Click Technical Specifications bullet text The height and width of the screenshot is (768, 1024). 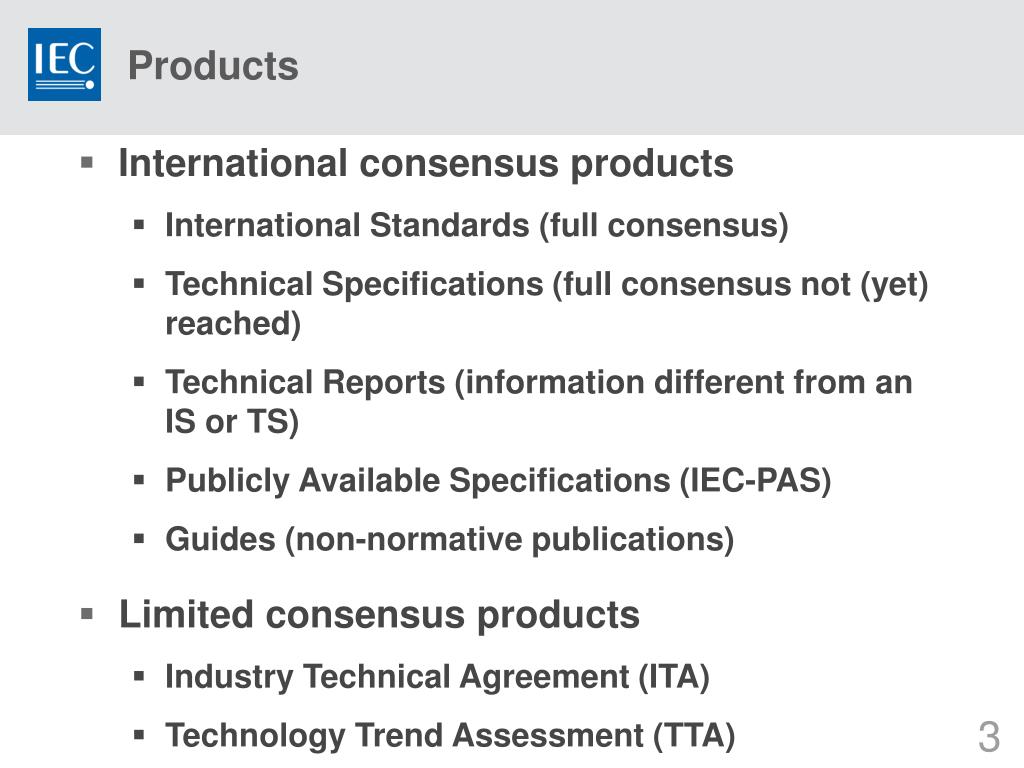(x=547, y=304)
